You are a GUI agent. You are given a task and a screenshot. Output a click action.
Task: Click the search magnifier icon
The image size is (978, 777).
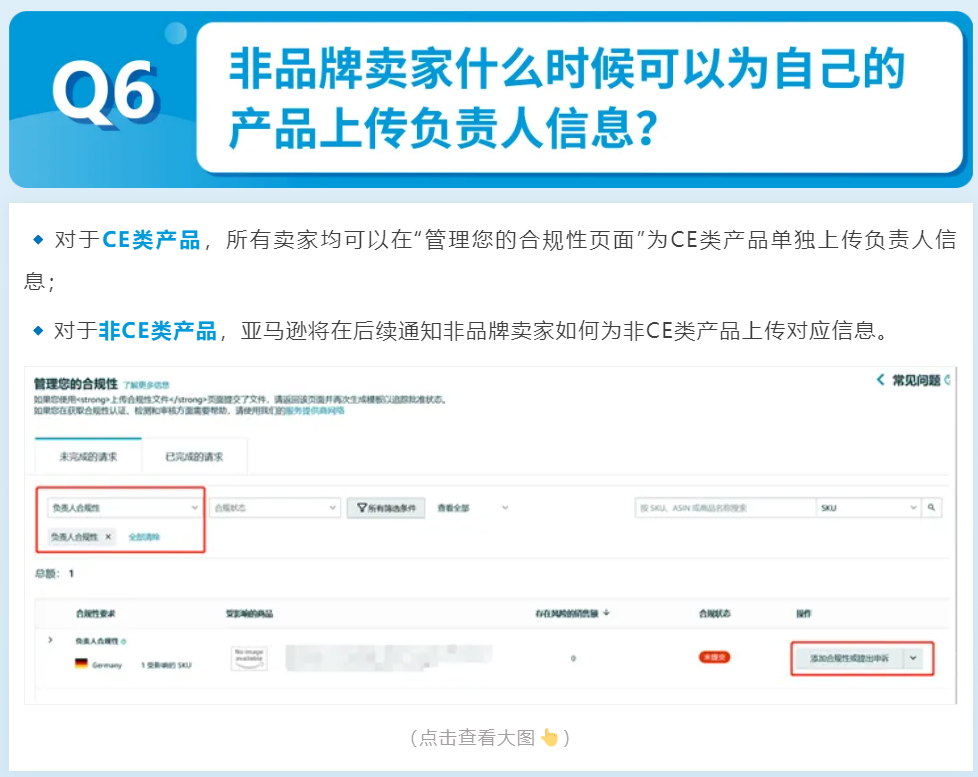pyautogui.click(x=931, y=507)
